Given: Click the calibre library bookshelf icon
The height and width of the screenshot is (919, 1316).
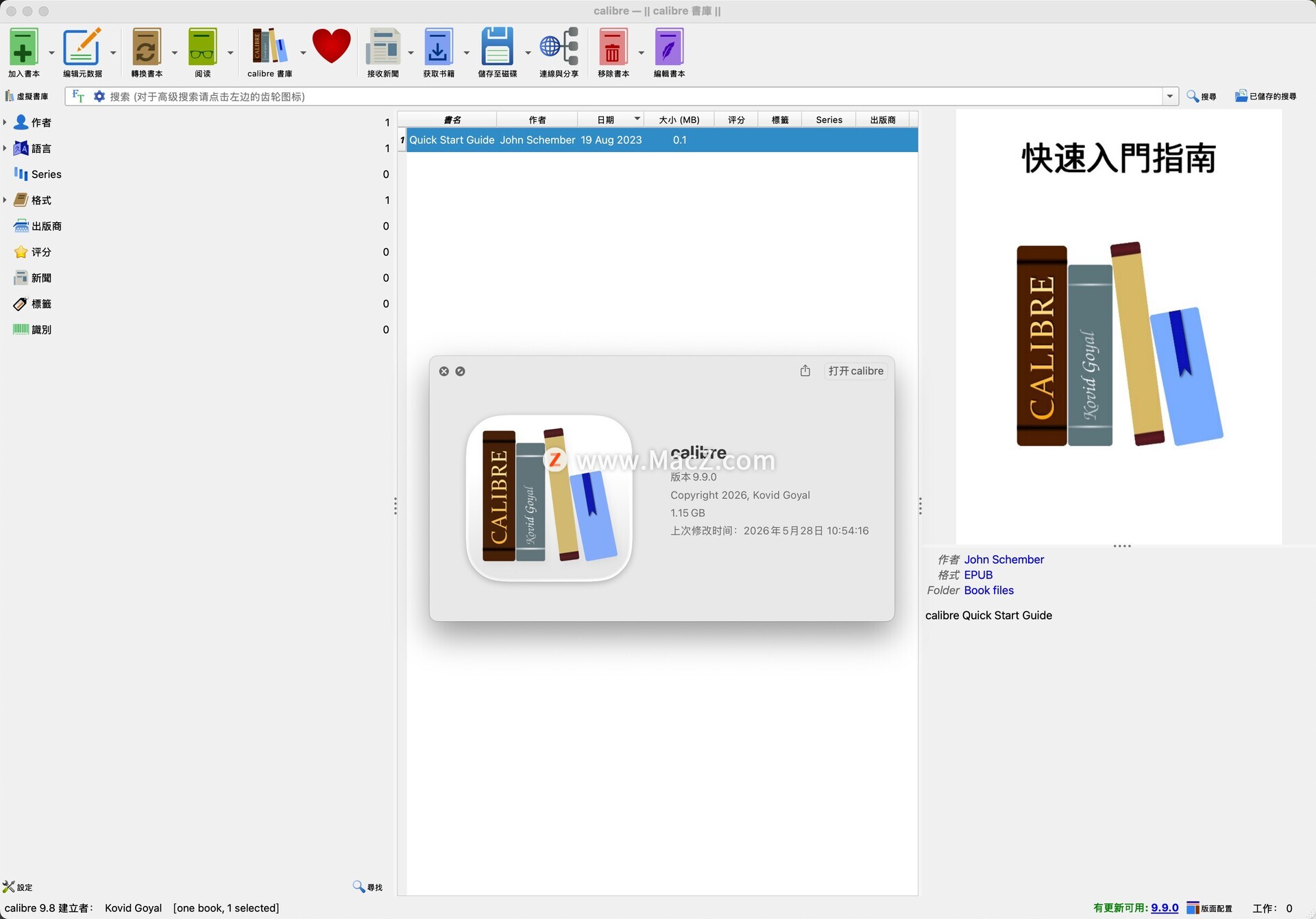Looking at the screenshot, I should coord(269,47).
